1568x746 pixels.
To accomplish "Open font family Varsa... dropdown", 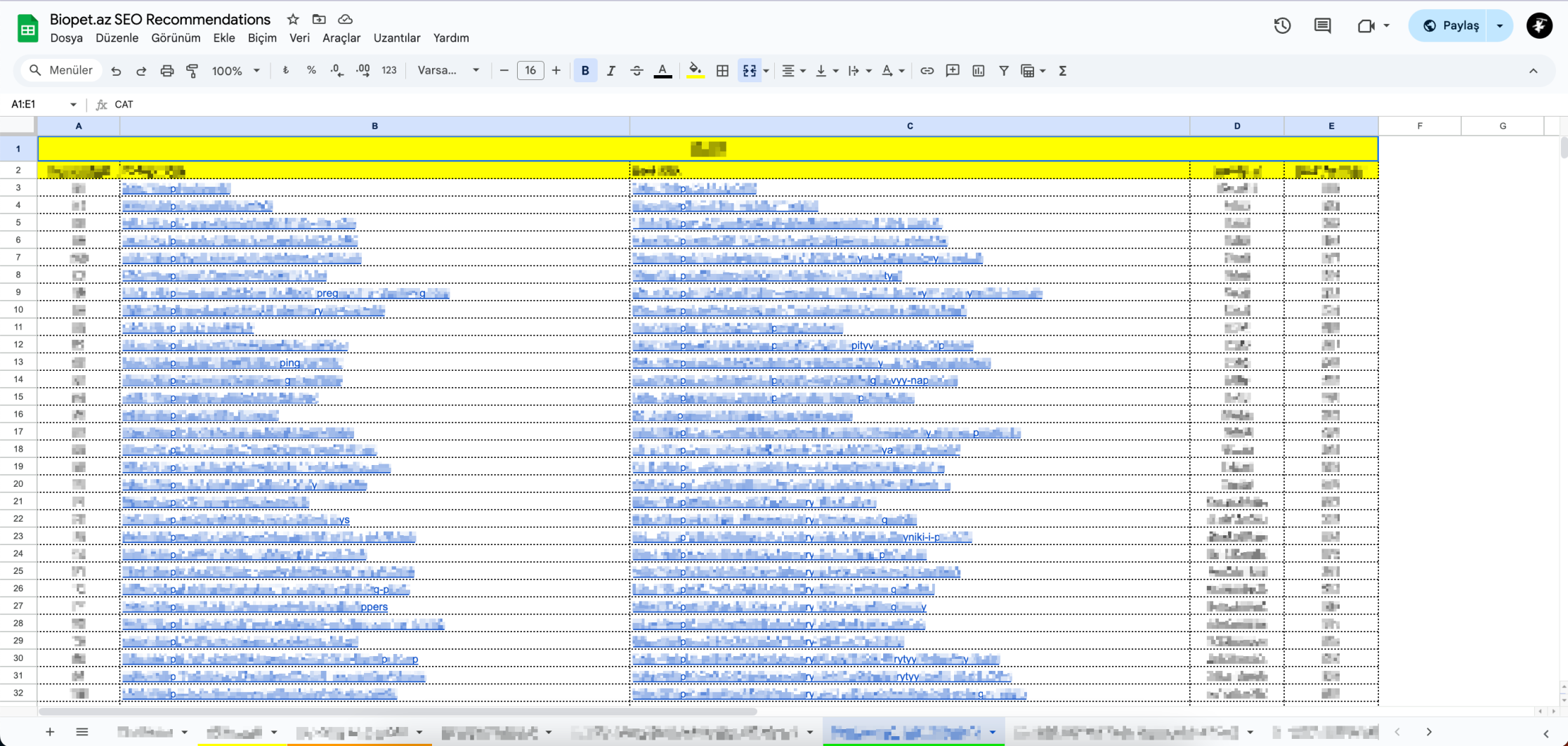I will pyautogui.click(x=448, y=71).
